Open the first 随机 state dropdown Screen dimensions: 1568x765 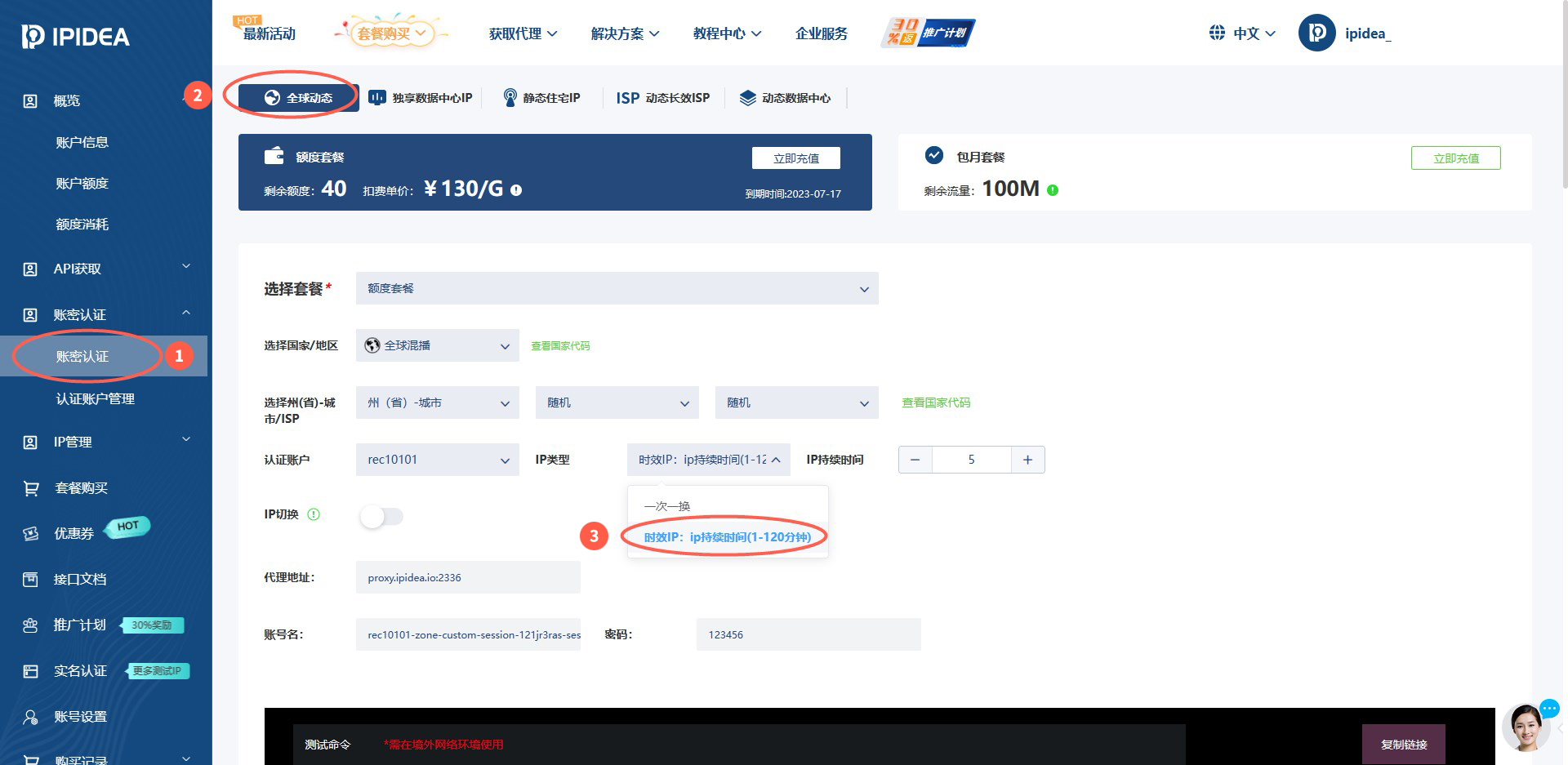617,403
